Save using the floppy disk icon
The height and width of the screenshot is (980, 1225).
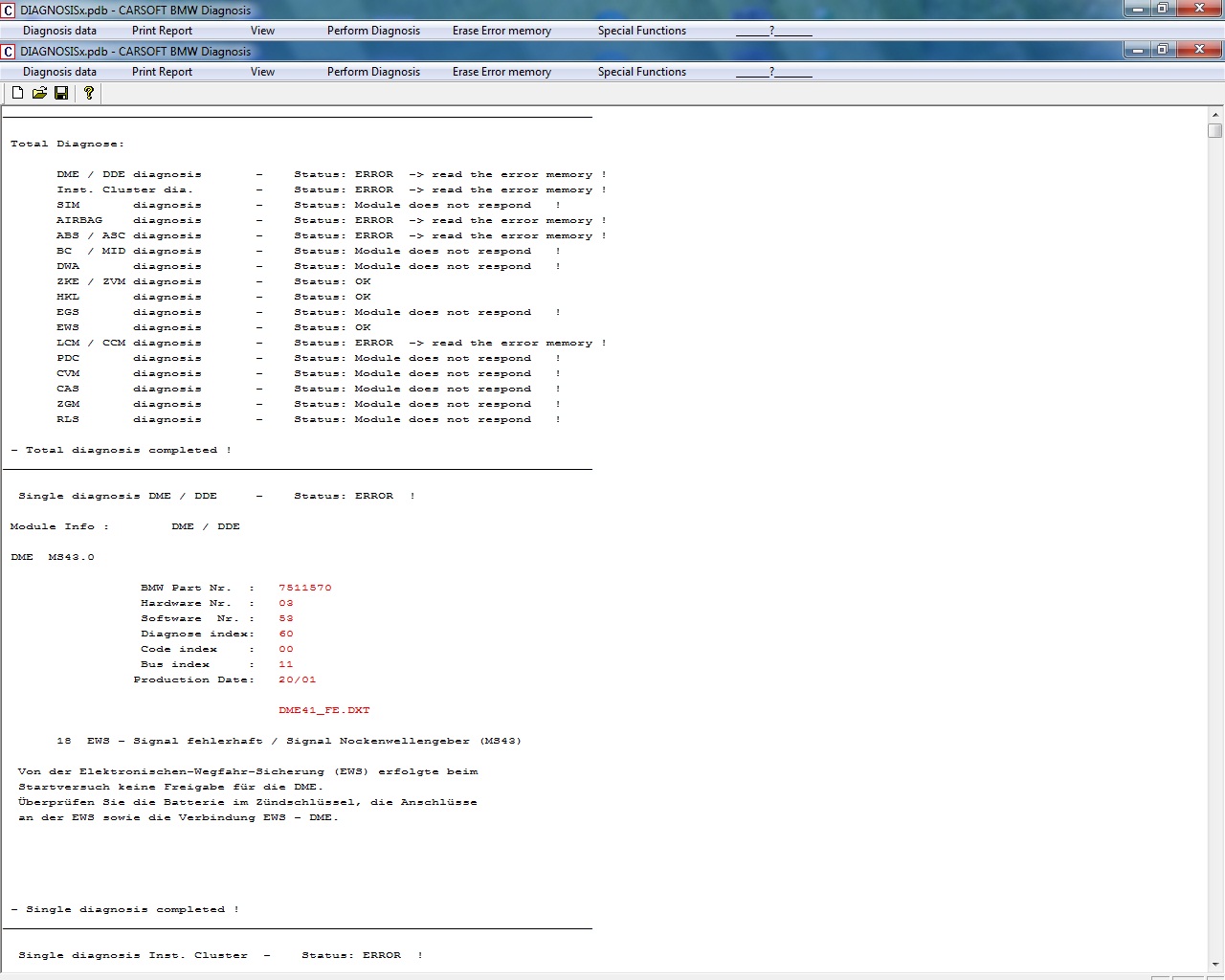pyautogui.click(x=61, y=93)
